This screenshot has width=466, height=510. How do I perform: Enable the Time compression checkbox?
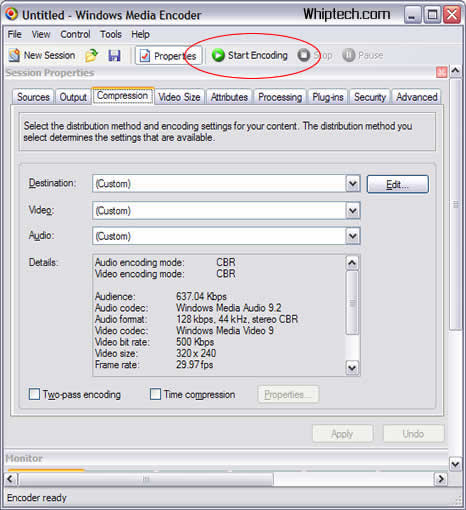155,394
